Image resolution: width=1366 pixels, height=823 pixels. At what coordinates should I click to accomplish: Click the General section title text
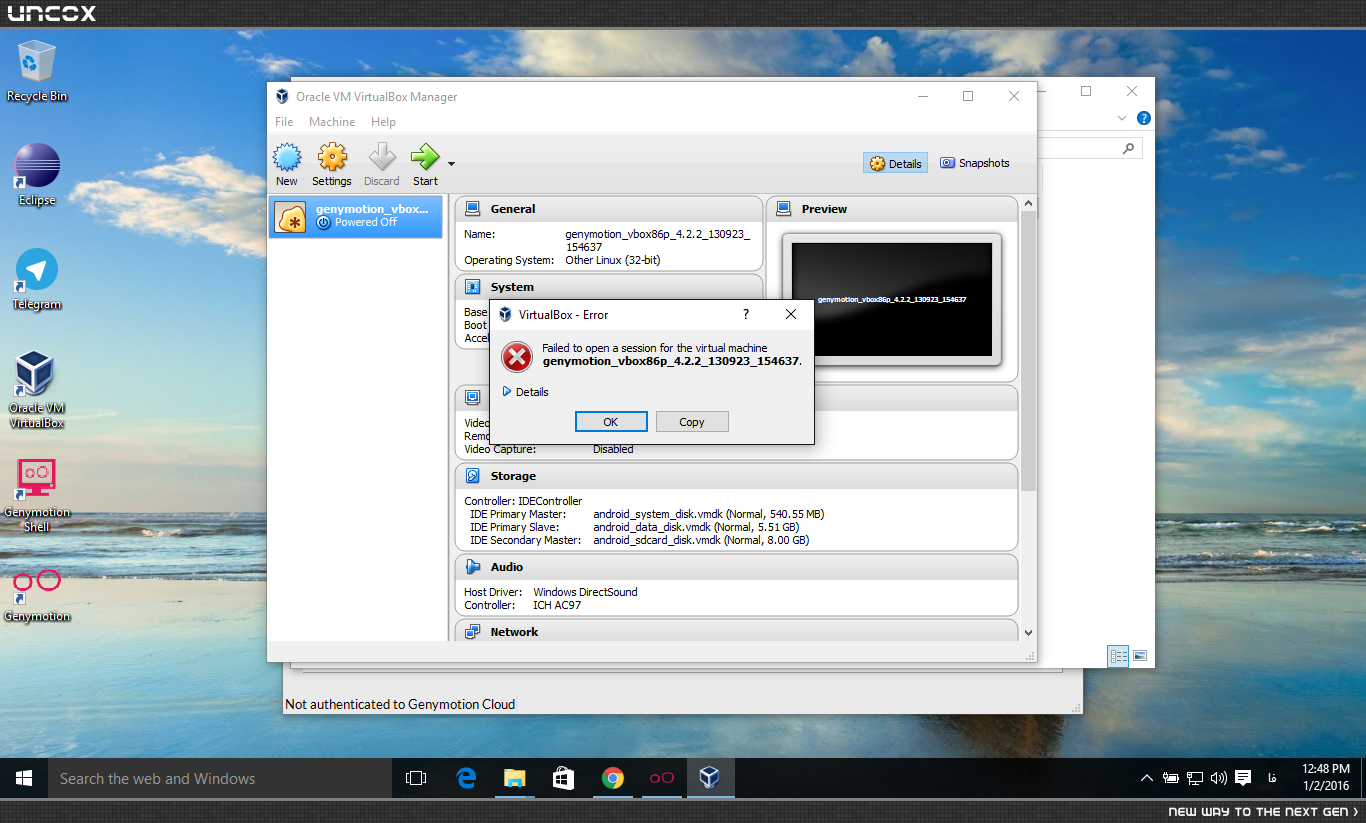[513, 209]
